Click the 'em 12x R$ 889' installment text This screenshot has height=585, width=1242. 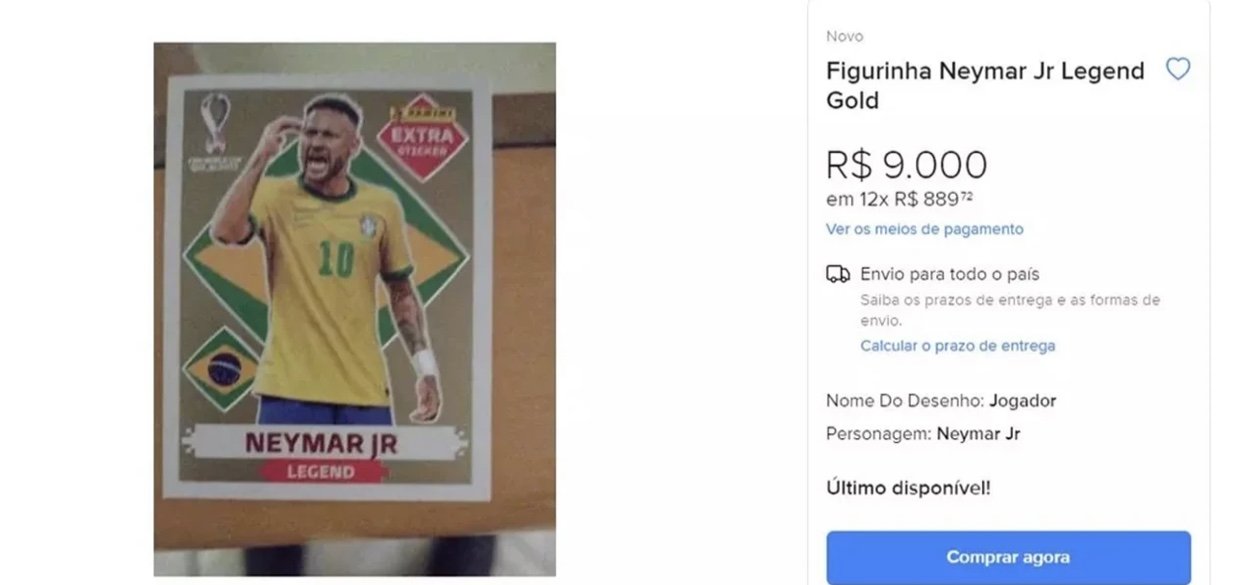pos(899,199)
